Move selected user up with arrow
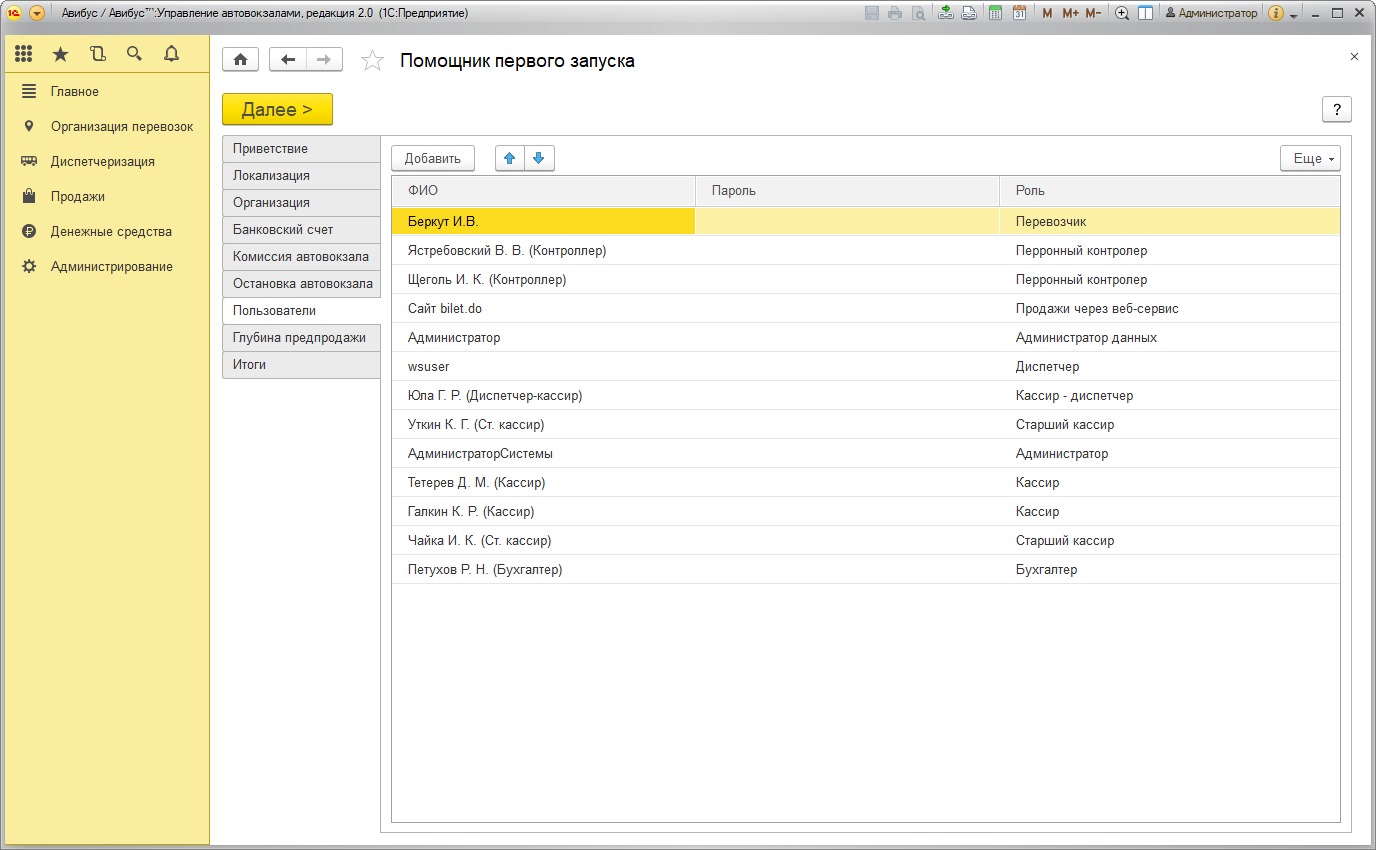 tap(510, 158)
